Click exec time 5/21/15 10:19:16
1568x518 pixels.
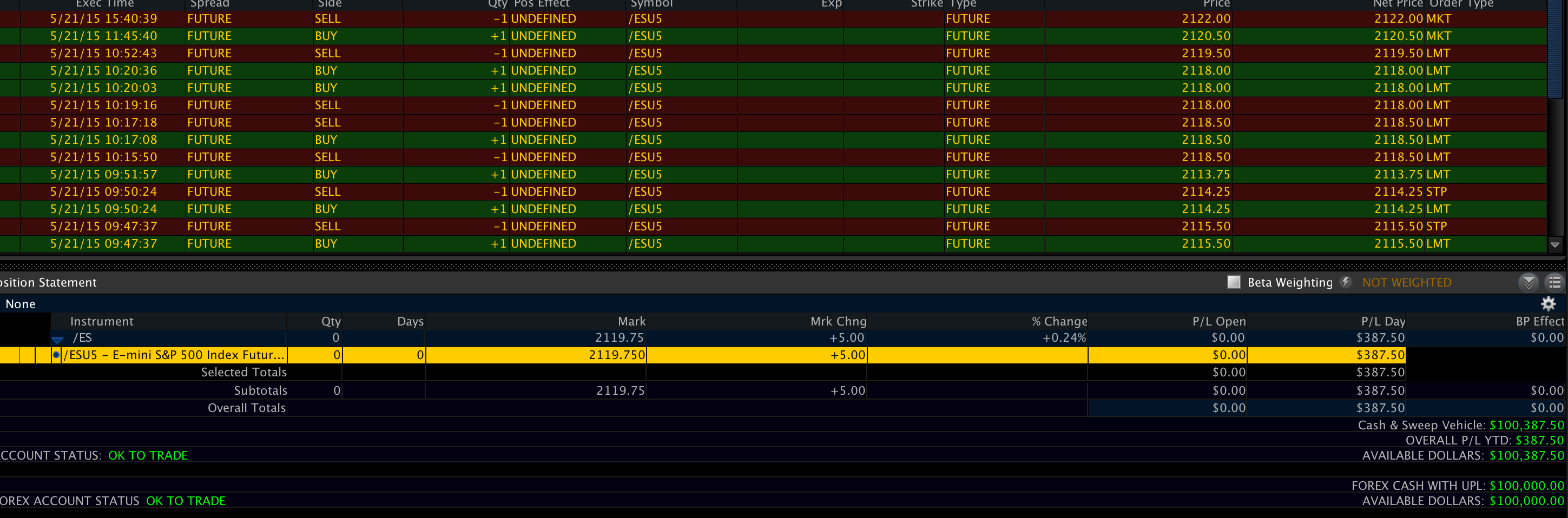point(103,105)
